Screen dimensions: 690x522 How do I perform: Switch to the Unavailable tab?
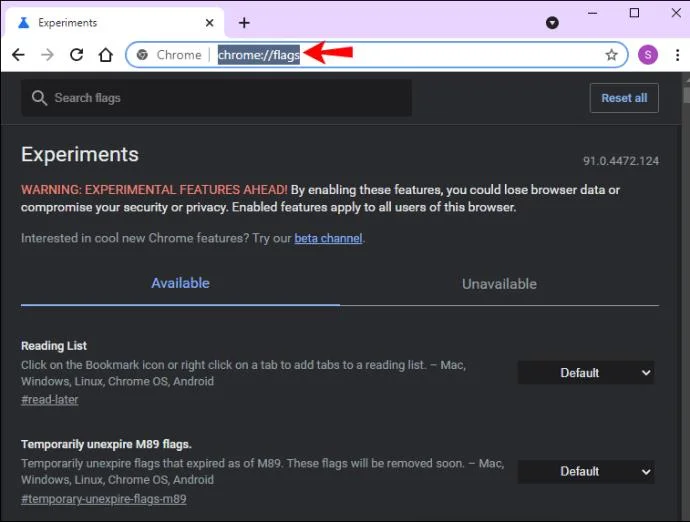(x=499, y=284)
